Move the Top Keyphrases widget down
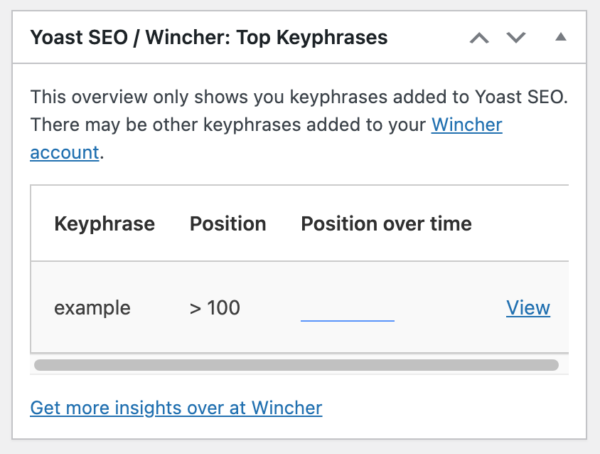The height and width of the screenshot is (454, 600). point(516,38)
